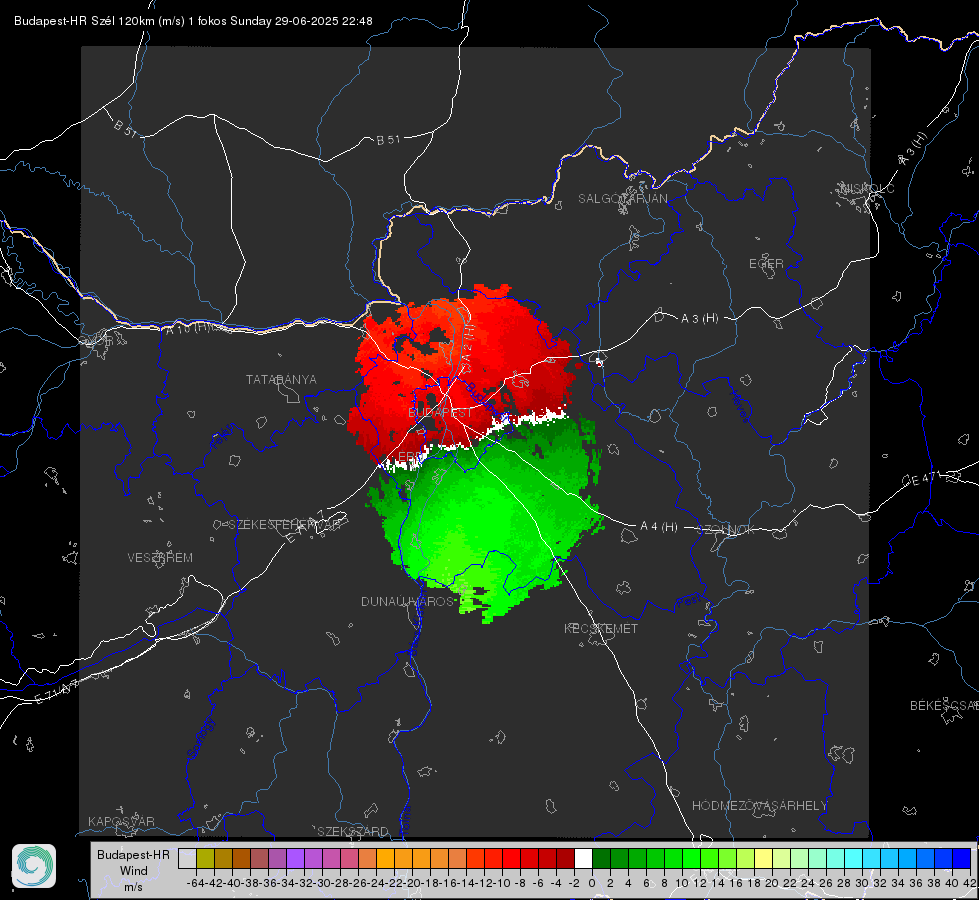979x900 pixels.
Task: Click the white zero-velocity band across the radar echo
Action: [473, 442]
